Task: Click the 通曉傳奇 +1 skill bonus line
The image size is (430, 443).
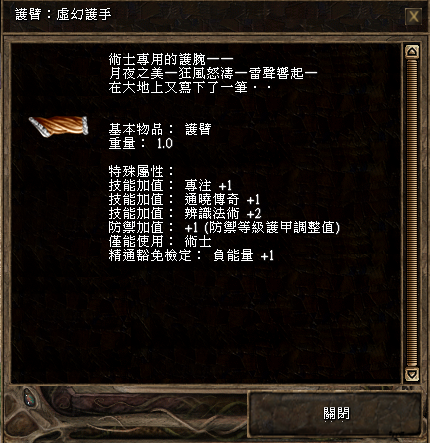Action: [x=184, y=199]
